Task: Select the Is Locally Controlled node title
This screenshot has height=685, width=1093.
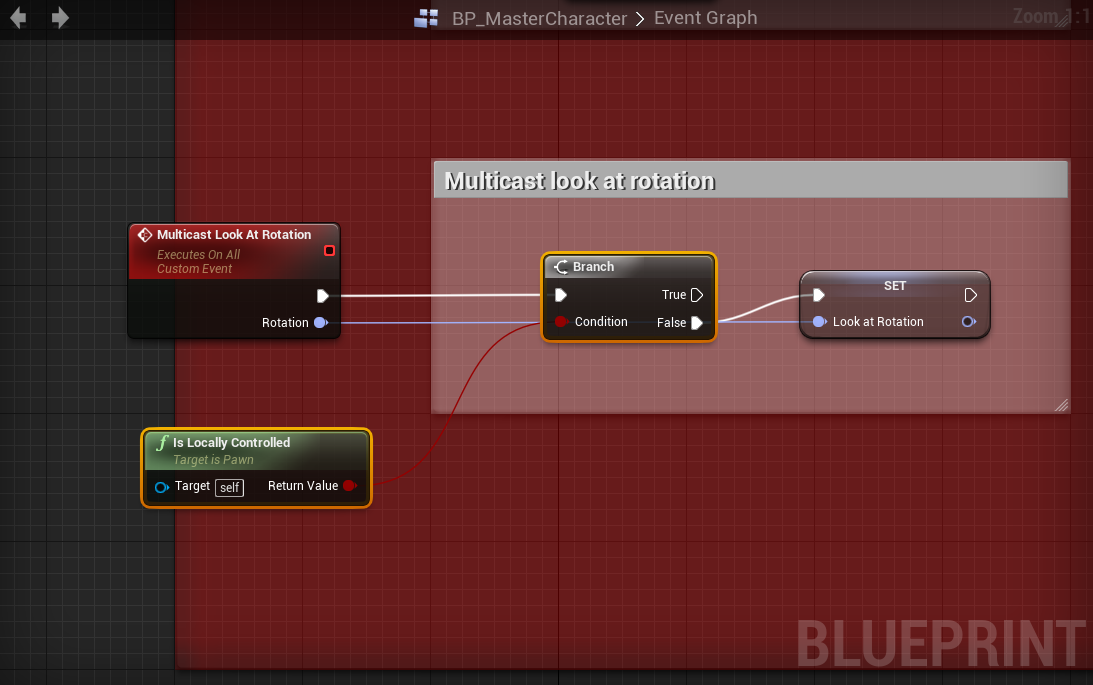Action: click(x=231, y=442)
